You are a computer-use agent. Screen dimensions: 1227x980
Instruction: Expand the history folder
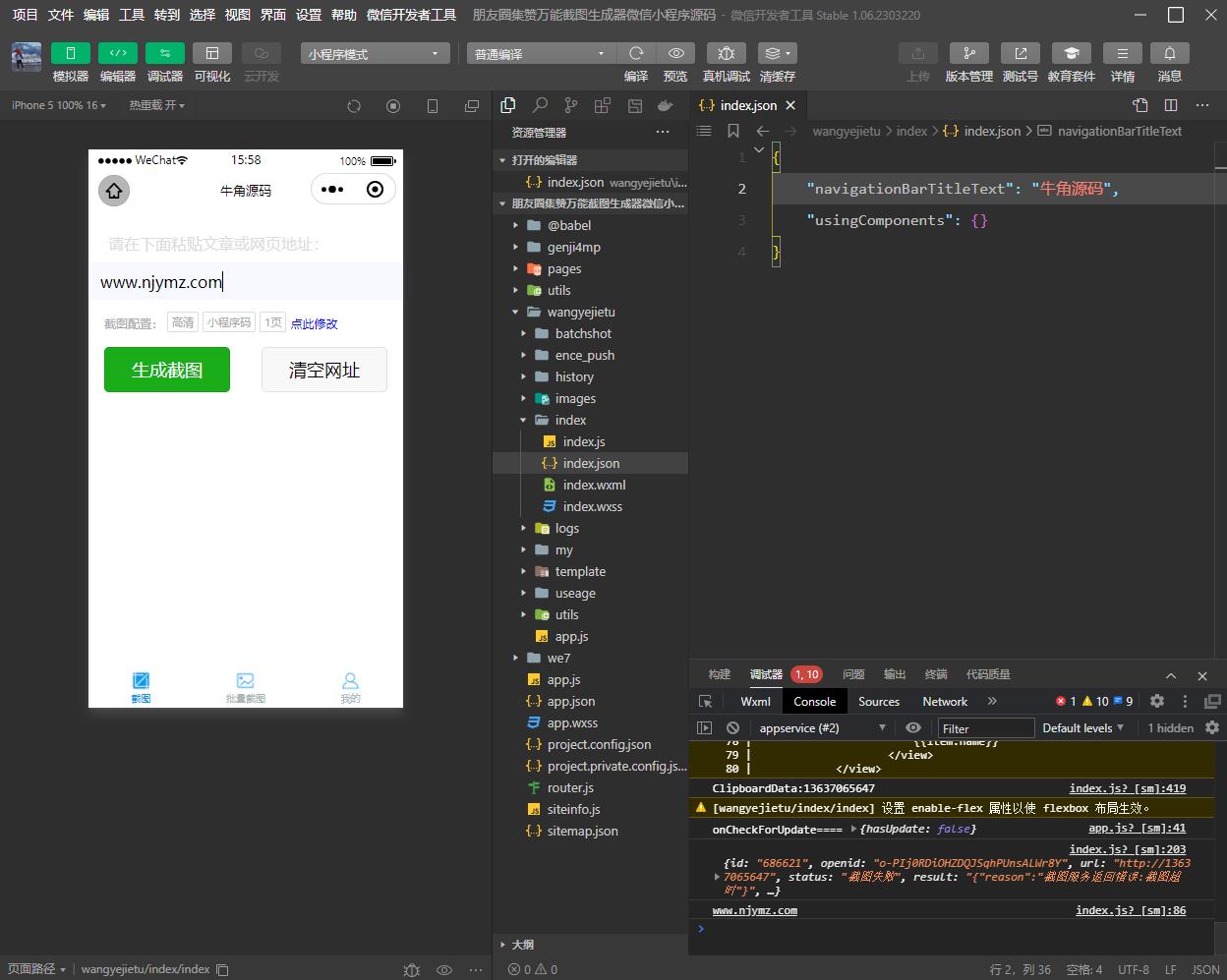click(x=574, y=376)
